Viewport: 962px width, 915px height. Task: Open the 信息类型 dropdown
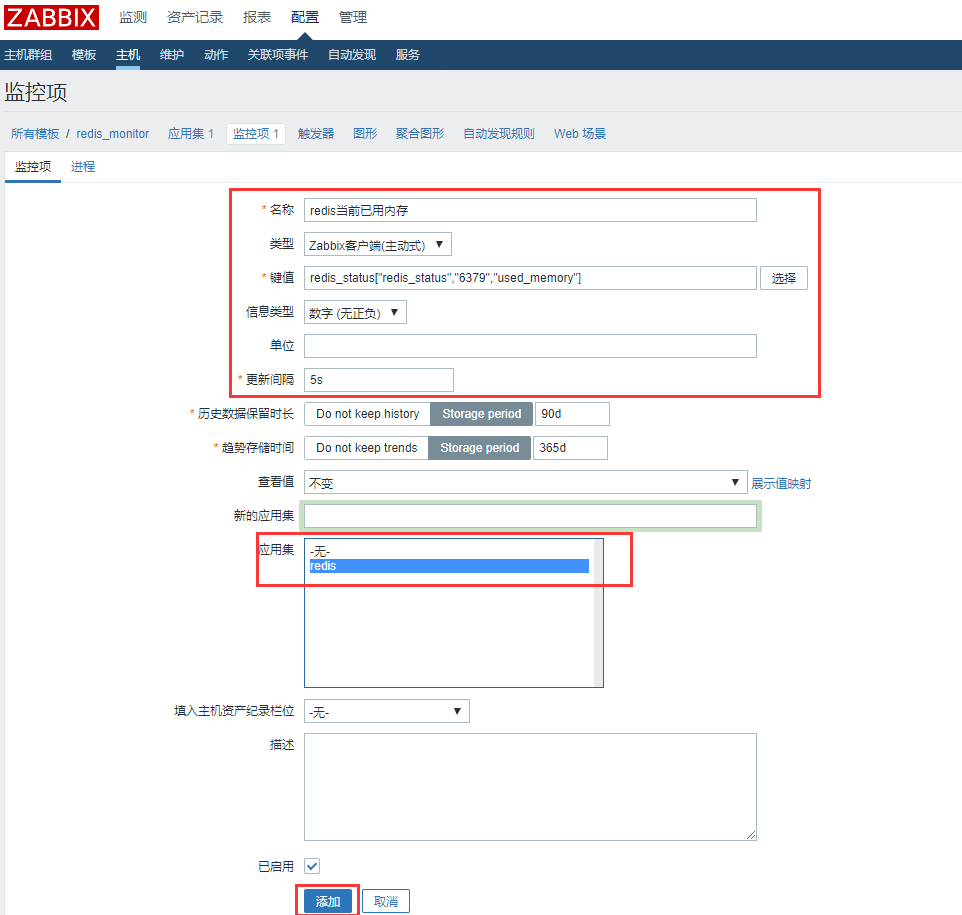point(355,312)
